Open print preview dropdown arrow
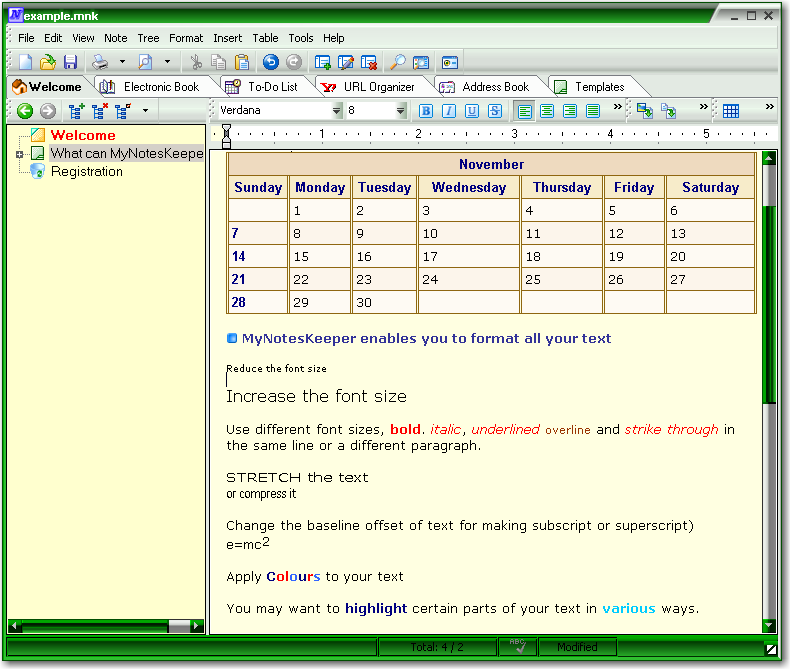790x669 pixels. (x=167, y=62)
